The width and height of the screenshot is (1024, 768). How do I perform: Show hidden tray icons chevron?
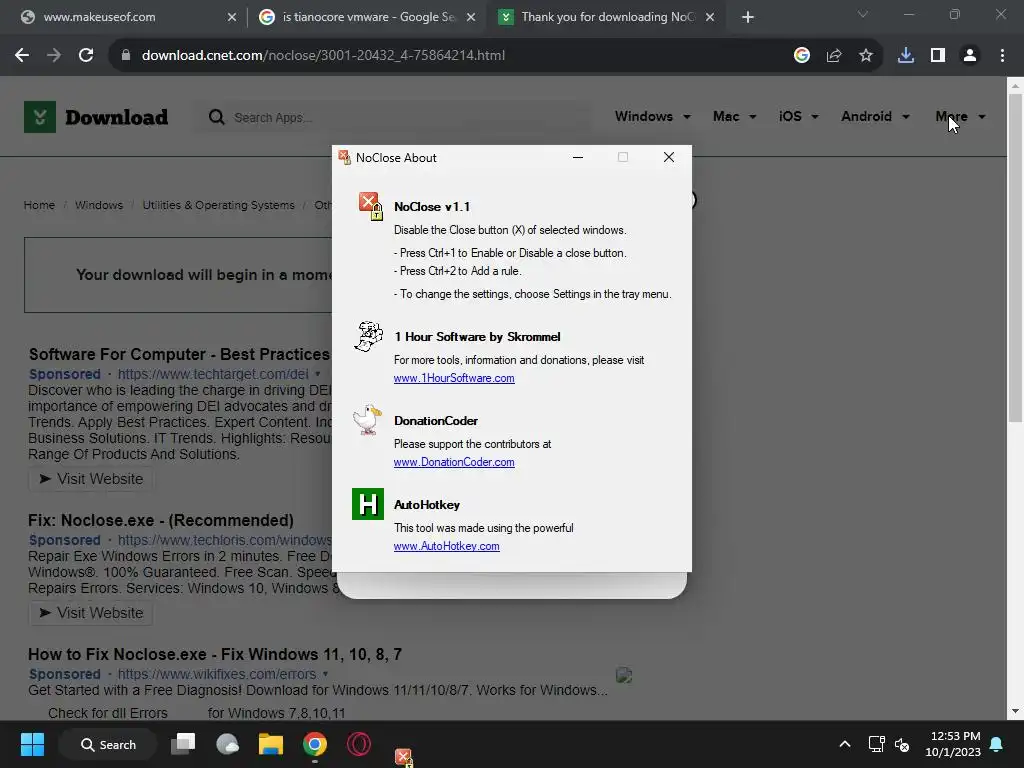tap(844, 744)
